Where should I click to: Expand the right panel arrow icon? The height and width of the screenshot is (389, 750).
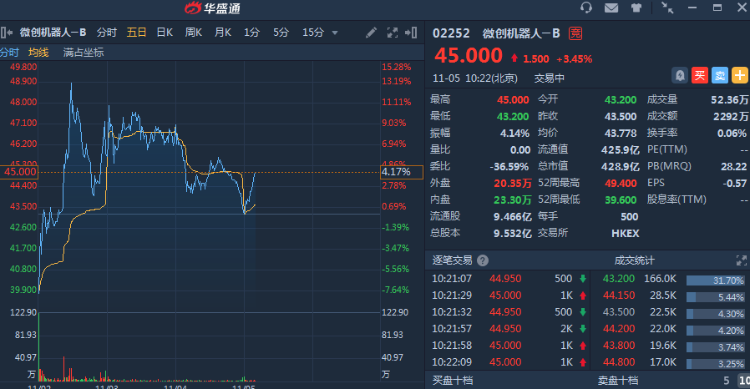click(411, 33)
